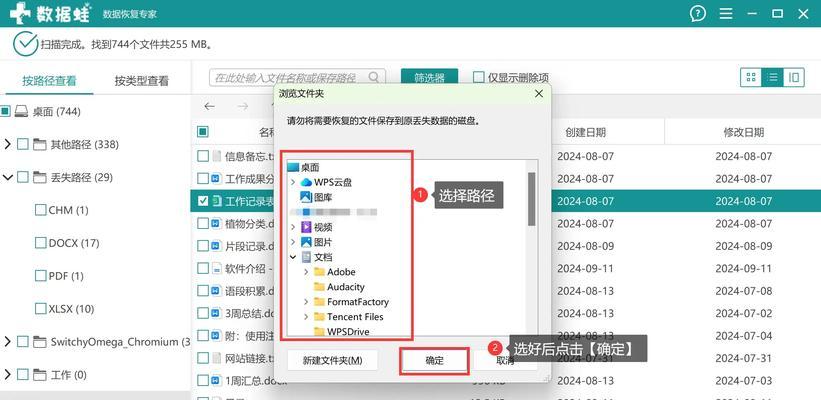The image size is (821, 400).
Task: Click the drive icon beside 桌面 (744)
Action: pyautogui.click(x=21, y=111)
